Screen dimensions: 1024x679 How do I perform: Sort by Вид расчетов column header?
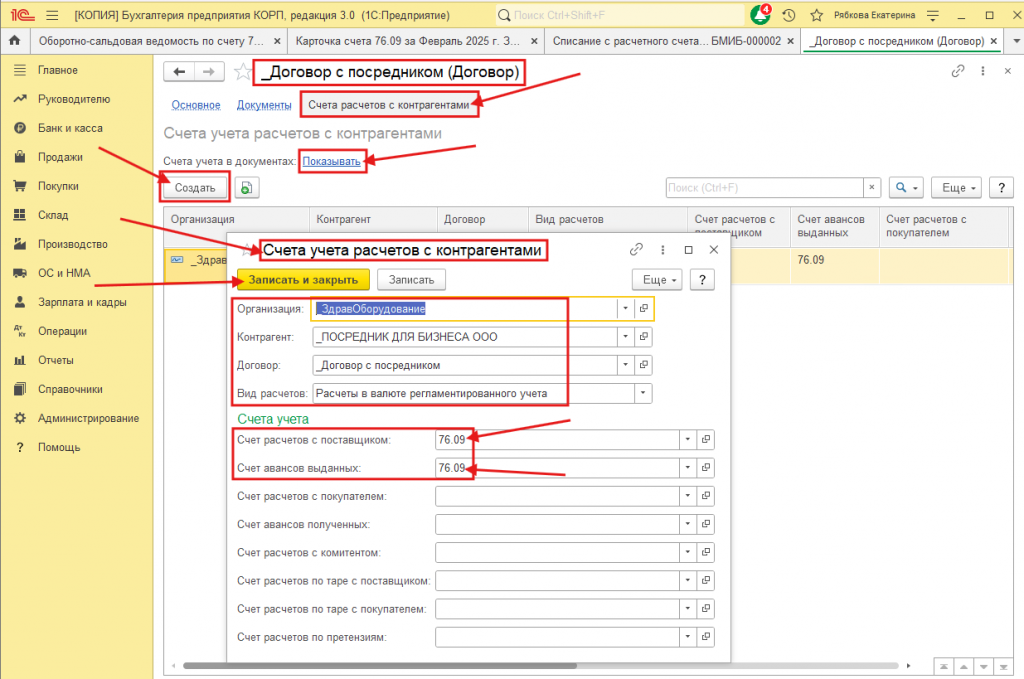[607, 226]
